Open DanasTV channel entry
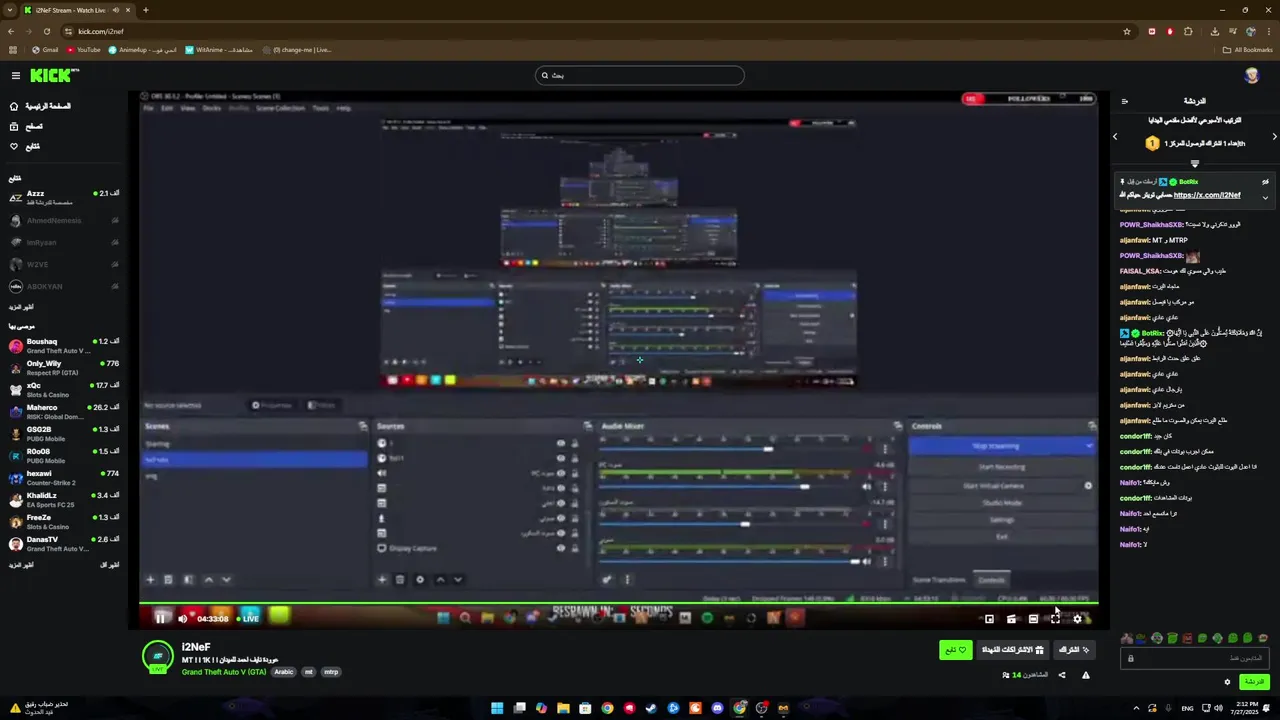 (64, 544)
